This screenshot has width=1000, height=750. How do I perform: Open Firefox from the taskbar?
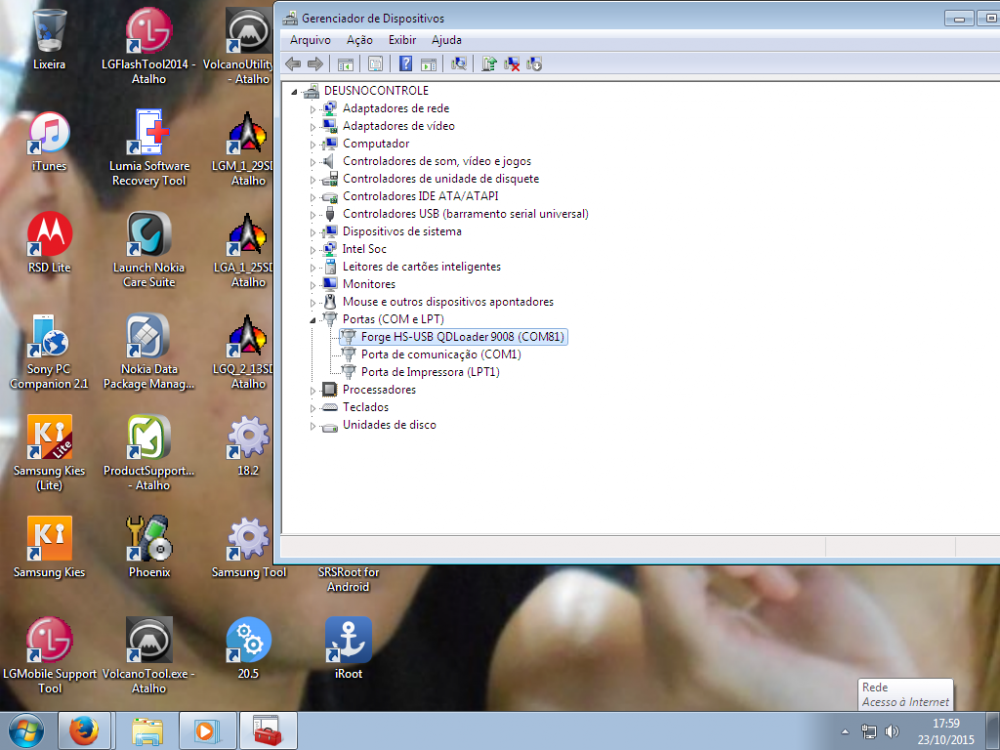click(x=84, y=731)
